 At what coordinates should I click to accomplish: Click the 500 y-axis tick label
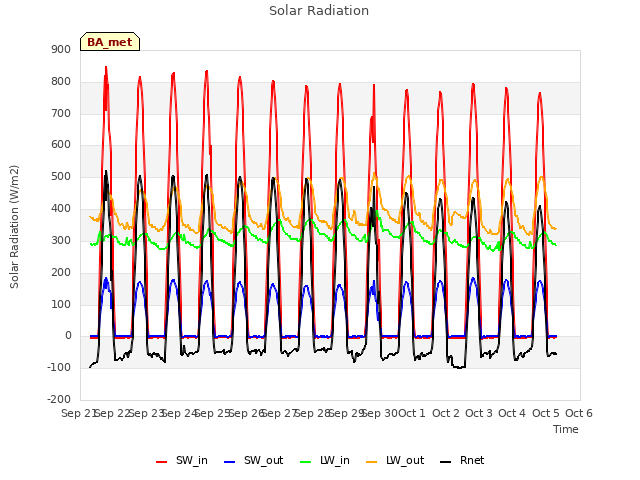(61, 177)
